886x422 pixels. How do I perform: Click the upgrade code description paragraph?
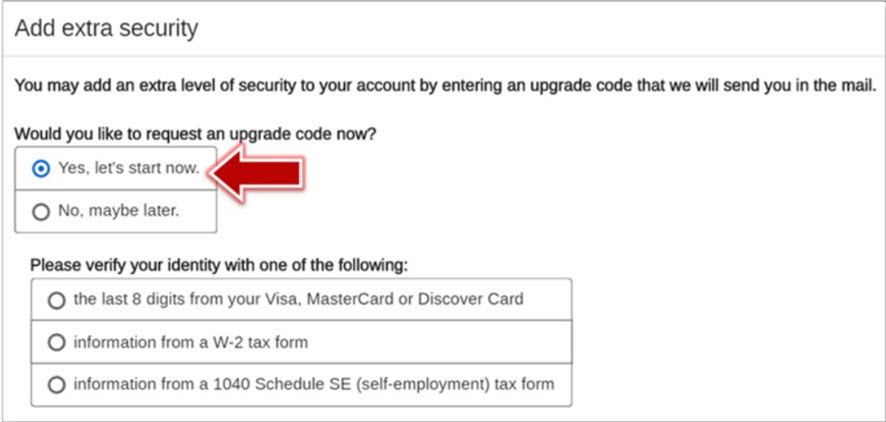tap(445, 87)
